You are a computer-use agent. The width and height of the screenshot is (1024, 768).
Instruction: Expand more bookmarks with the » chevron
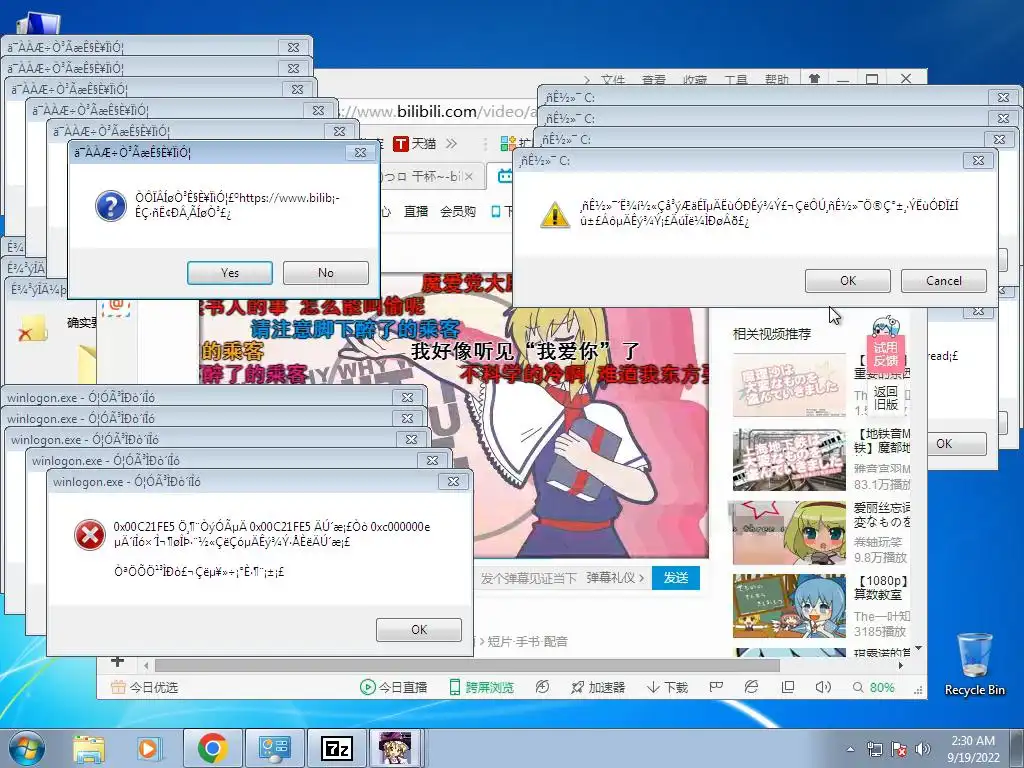pos(451,144)
